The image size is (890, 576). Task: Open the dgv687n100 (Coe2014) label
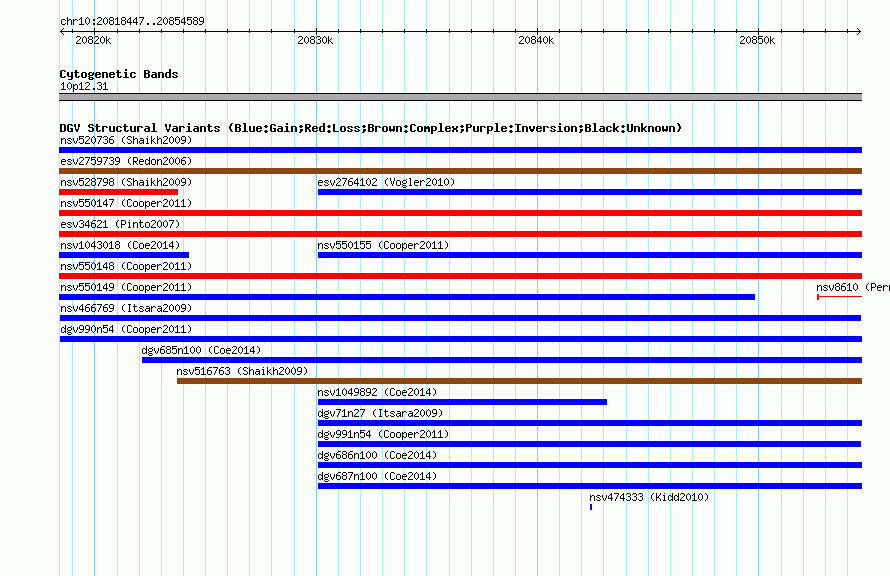click(377, 476)
